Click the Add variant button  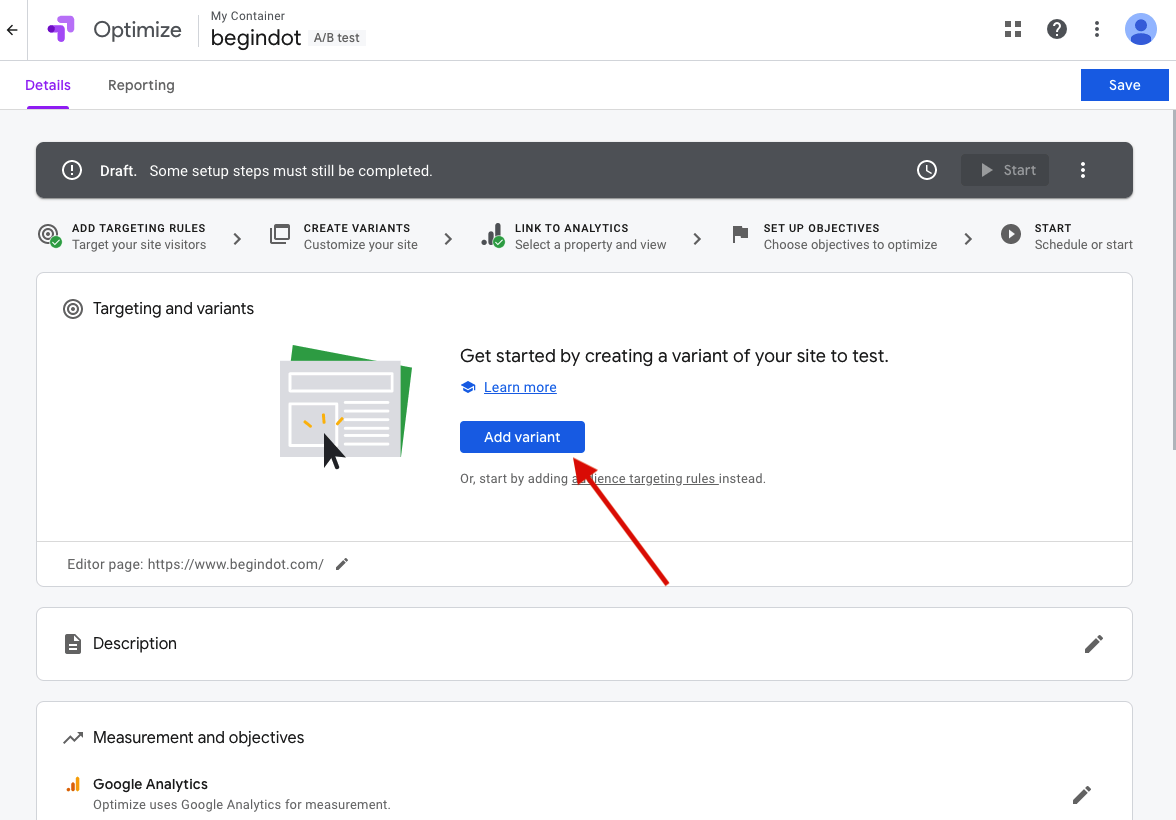tap(522, 437)
